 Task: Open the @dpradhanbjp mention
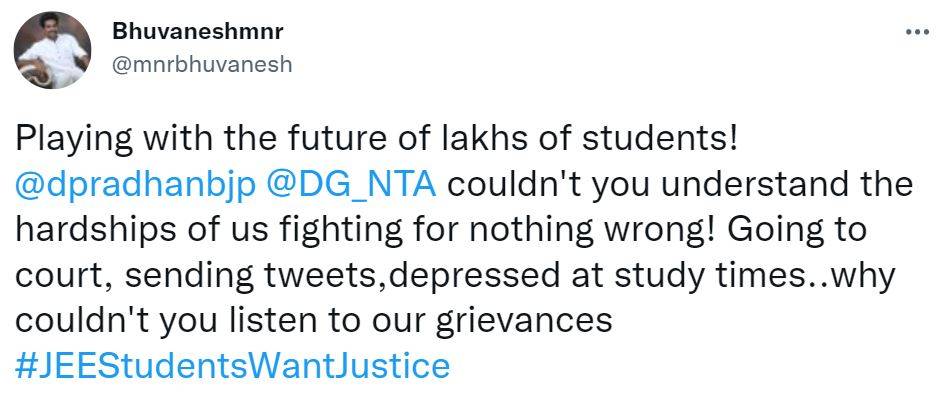137,185
